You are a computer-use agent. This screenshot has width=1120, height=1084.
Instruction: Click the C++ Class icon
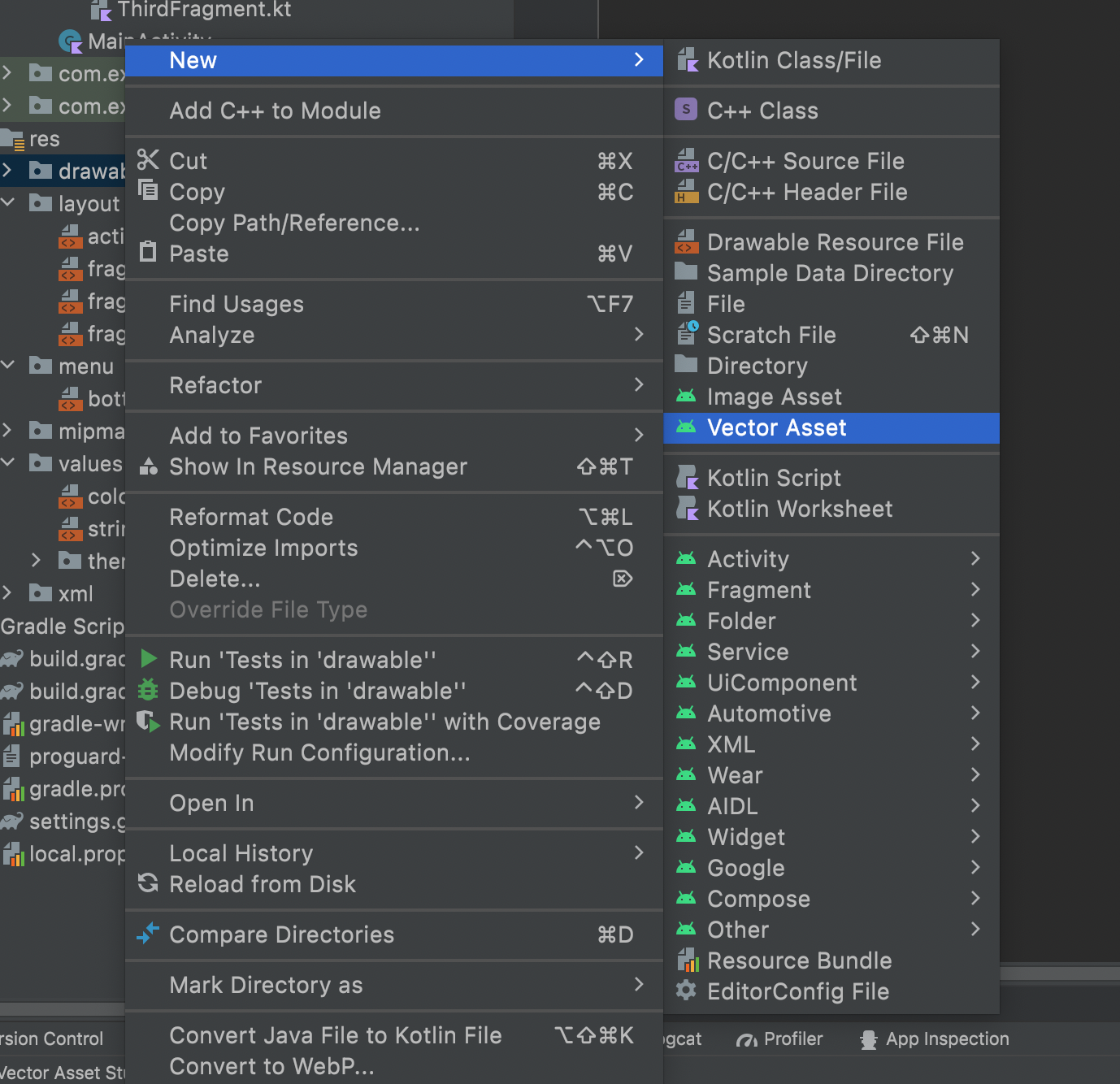[x=687, y=110]
